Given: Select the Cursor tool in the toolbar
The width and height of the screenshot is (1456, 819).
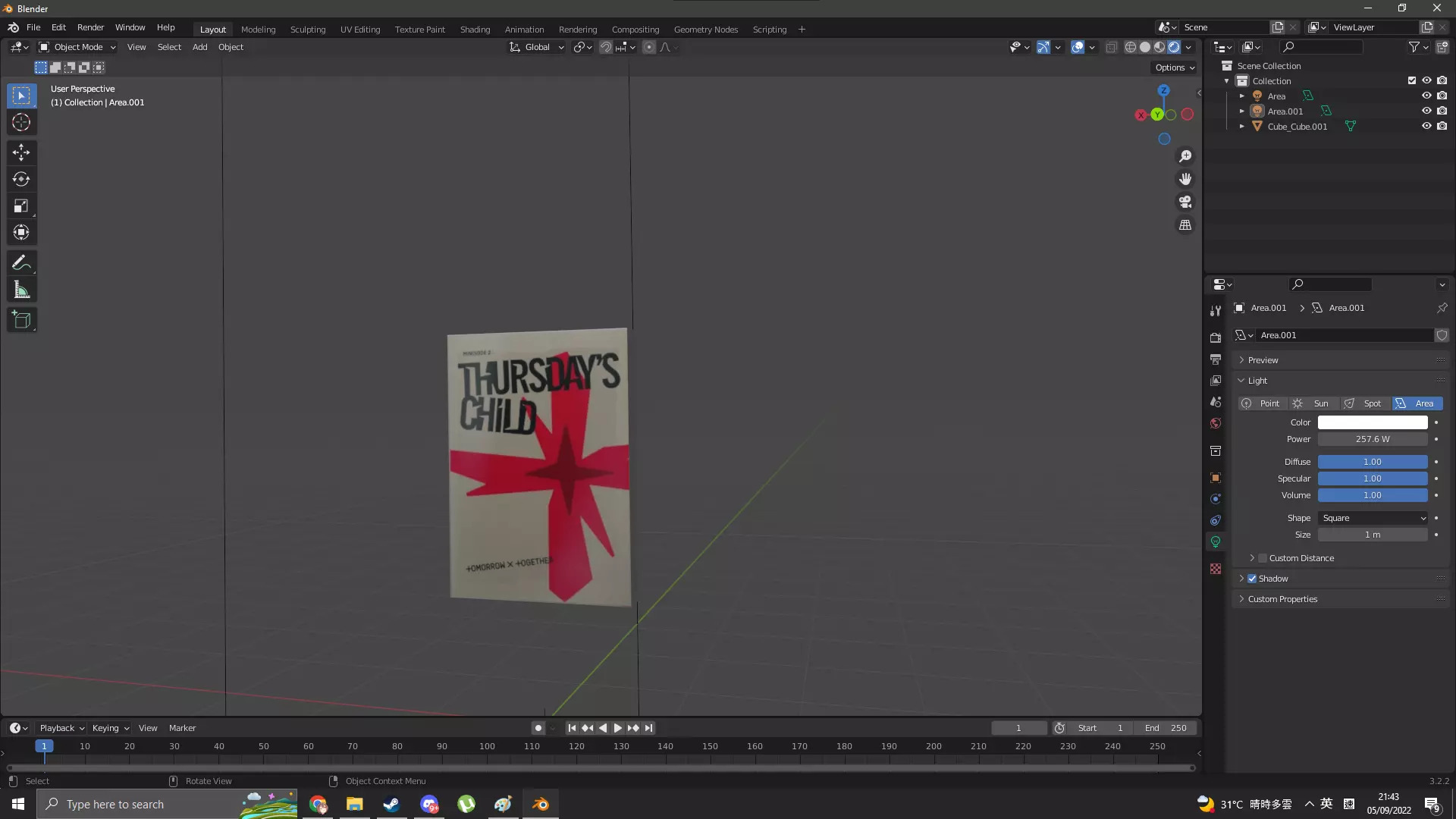Looking at the screenshot, I should [21, 122].
